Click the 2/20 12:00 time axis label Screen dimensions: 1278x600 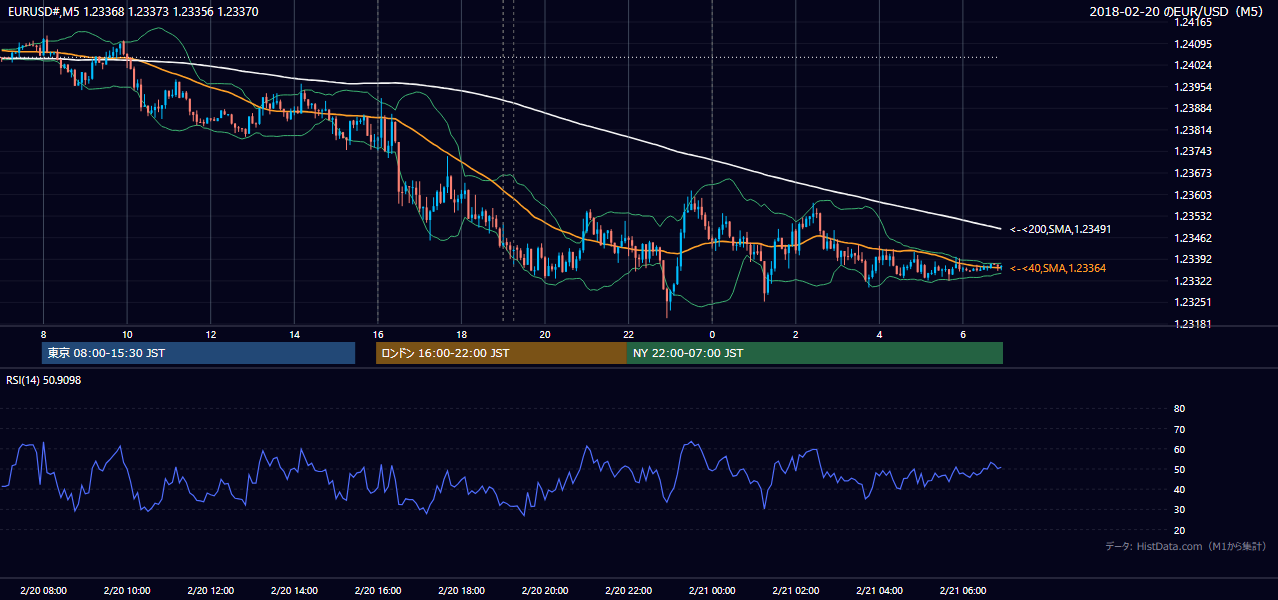click(210, 590)
